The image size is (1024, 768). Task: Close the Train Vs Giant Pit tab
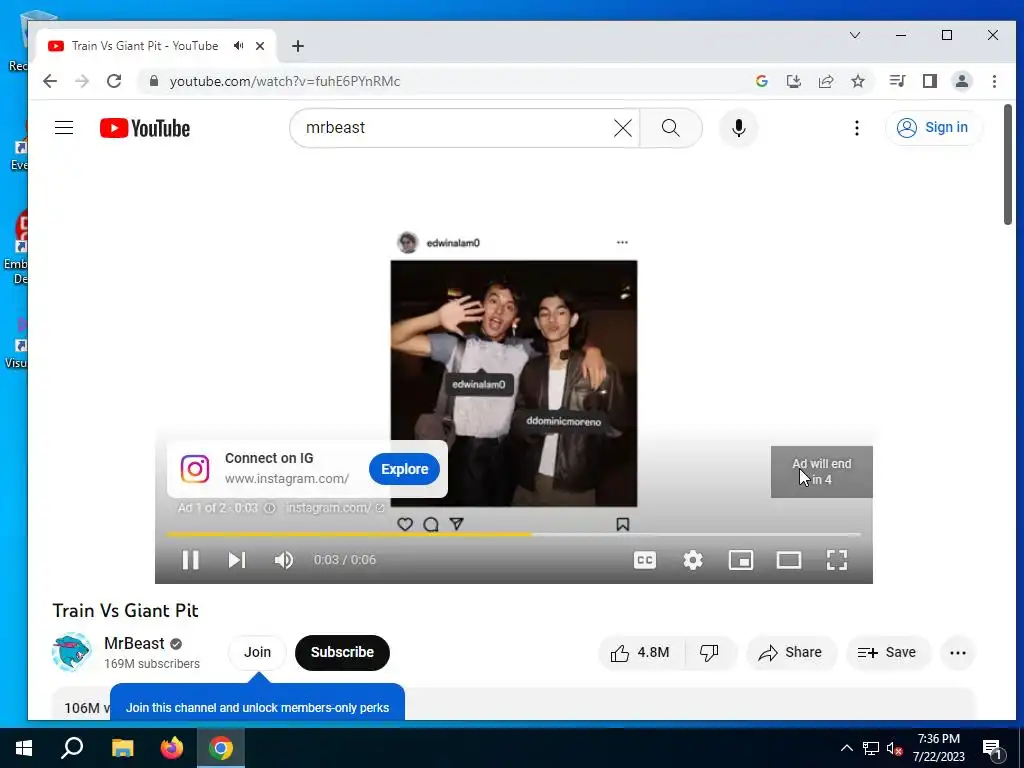pyautogui.click(x=260, y=46)
